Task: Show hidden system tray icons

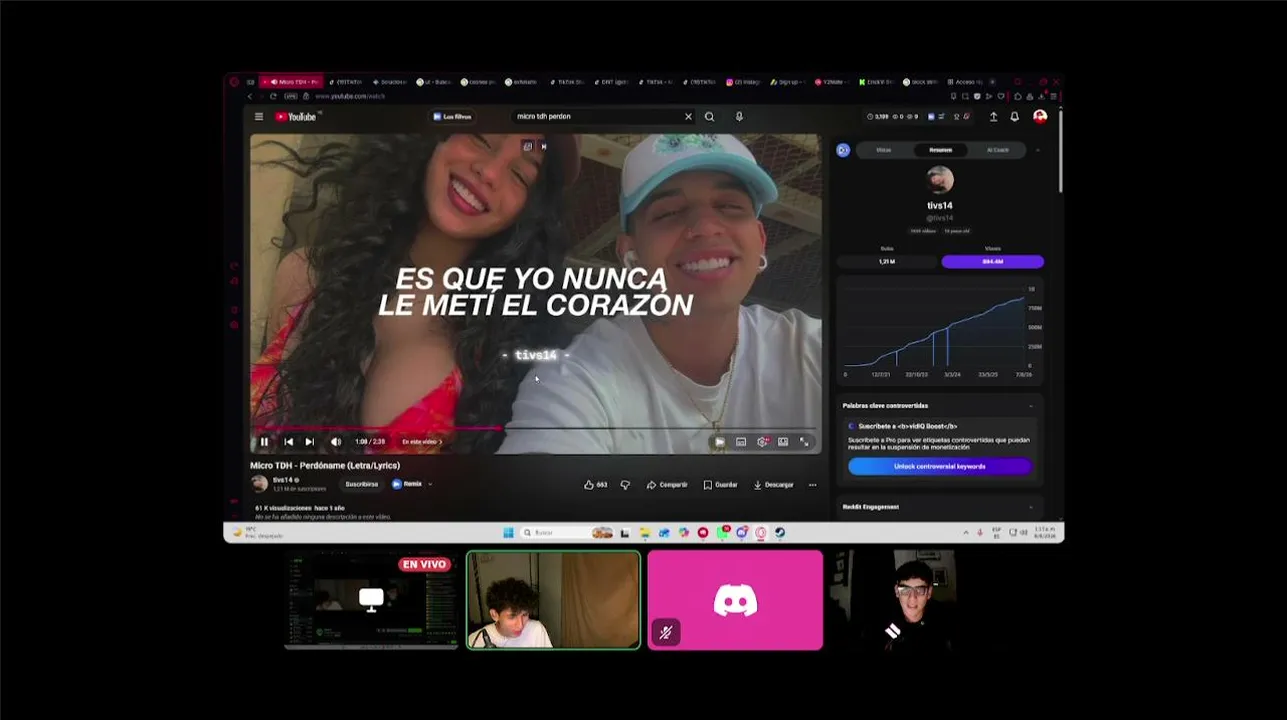Action: tap(966, 533)
